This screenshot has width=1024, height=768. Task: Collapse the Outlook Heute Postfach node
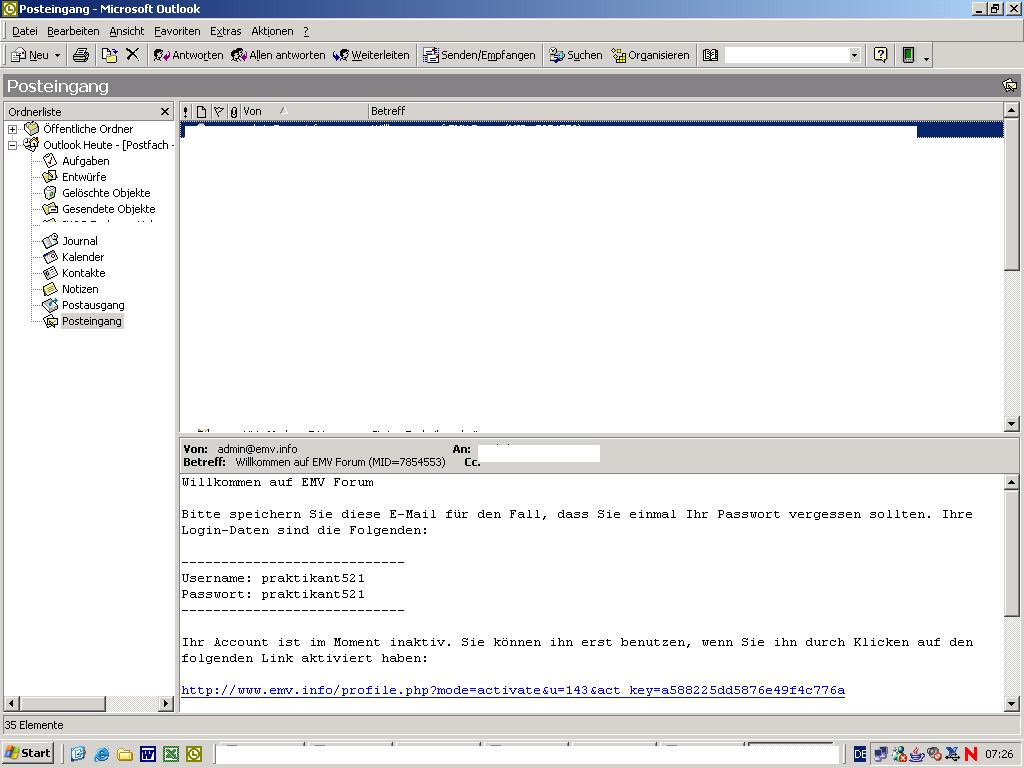(x=12, y=146)
